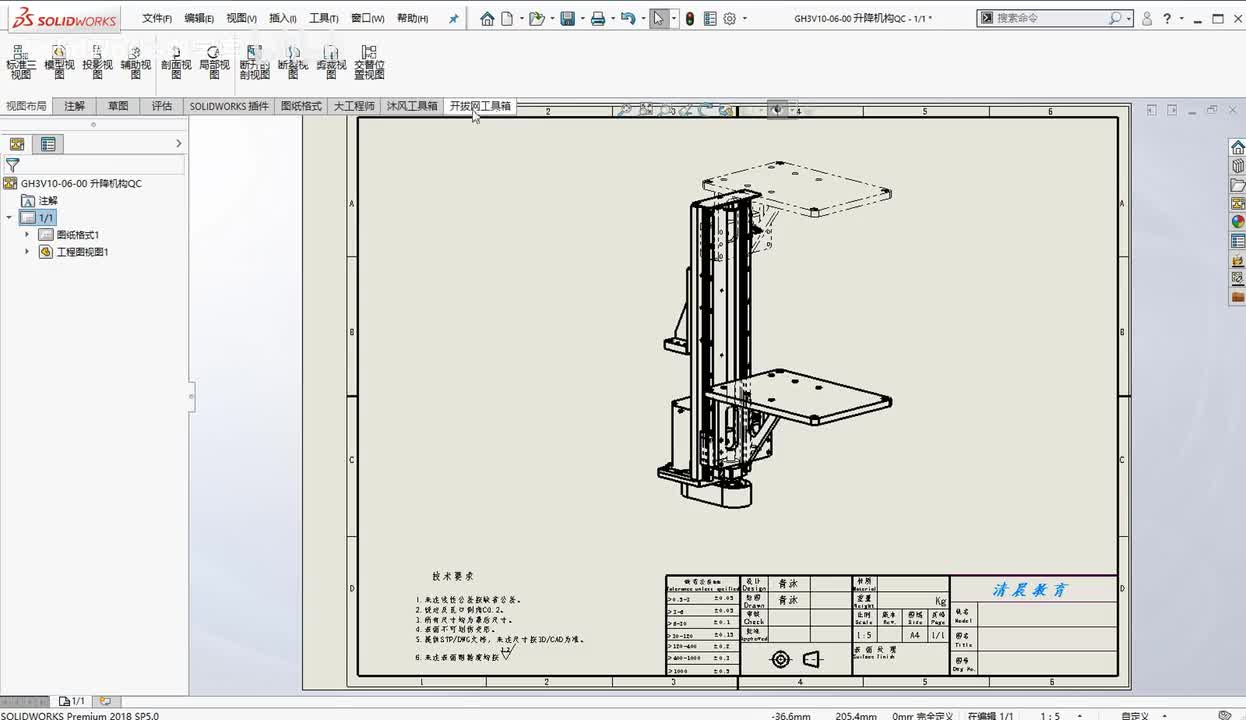Viewport: 1246px width, 720px height.
Task: Select Auxiliary View (辅助视图) tool
Action: [136, 62]
